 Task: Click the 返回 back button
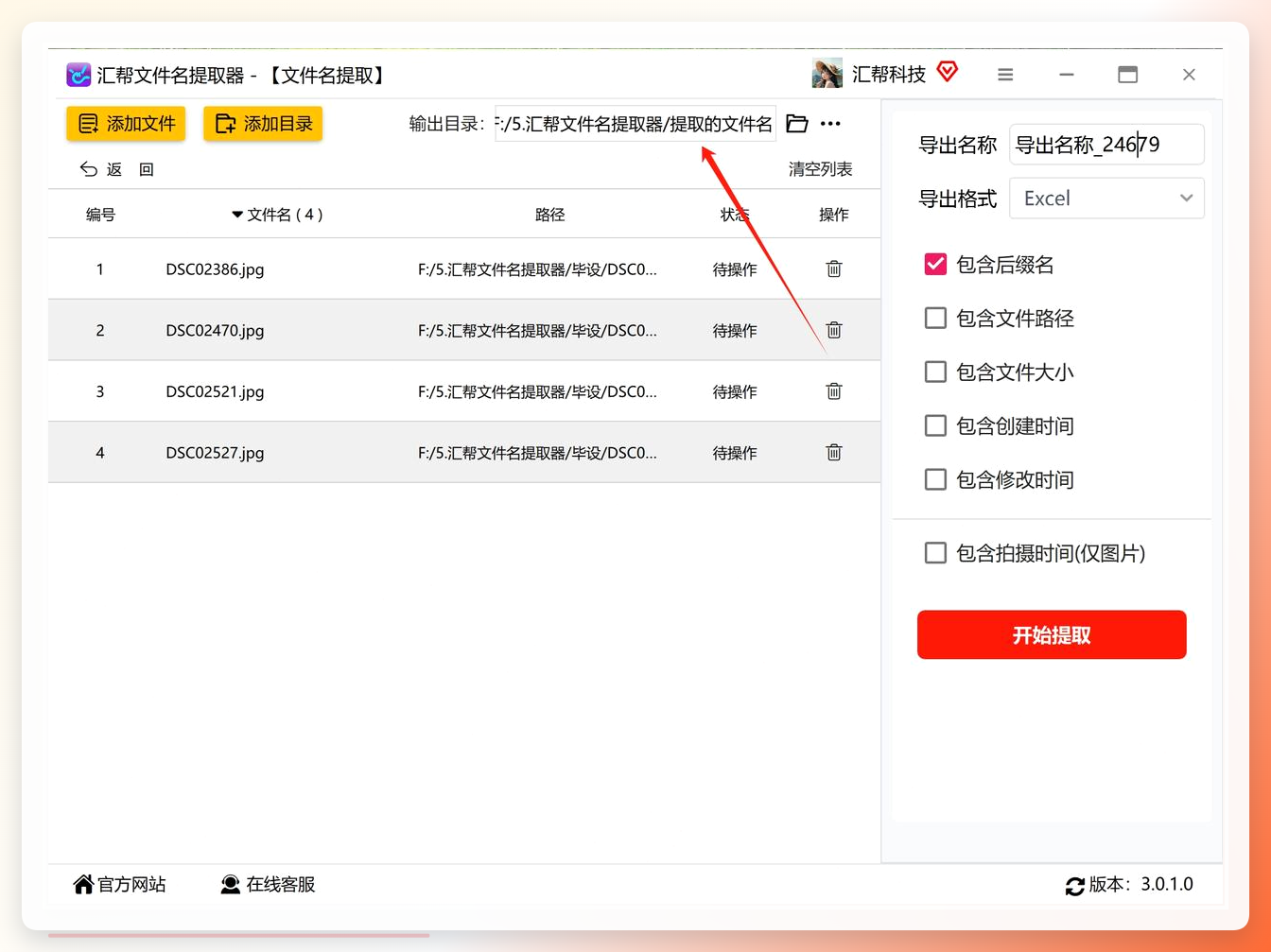(116, 169)
